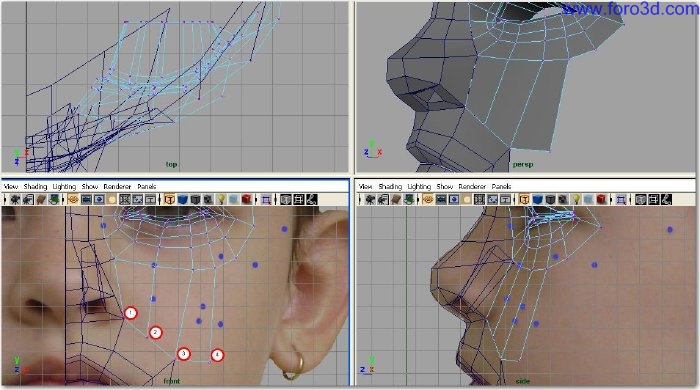
Task: Toggle X-Ray Active Components icon in side panel
Action: pos(654,199)
